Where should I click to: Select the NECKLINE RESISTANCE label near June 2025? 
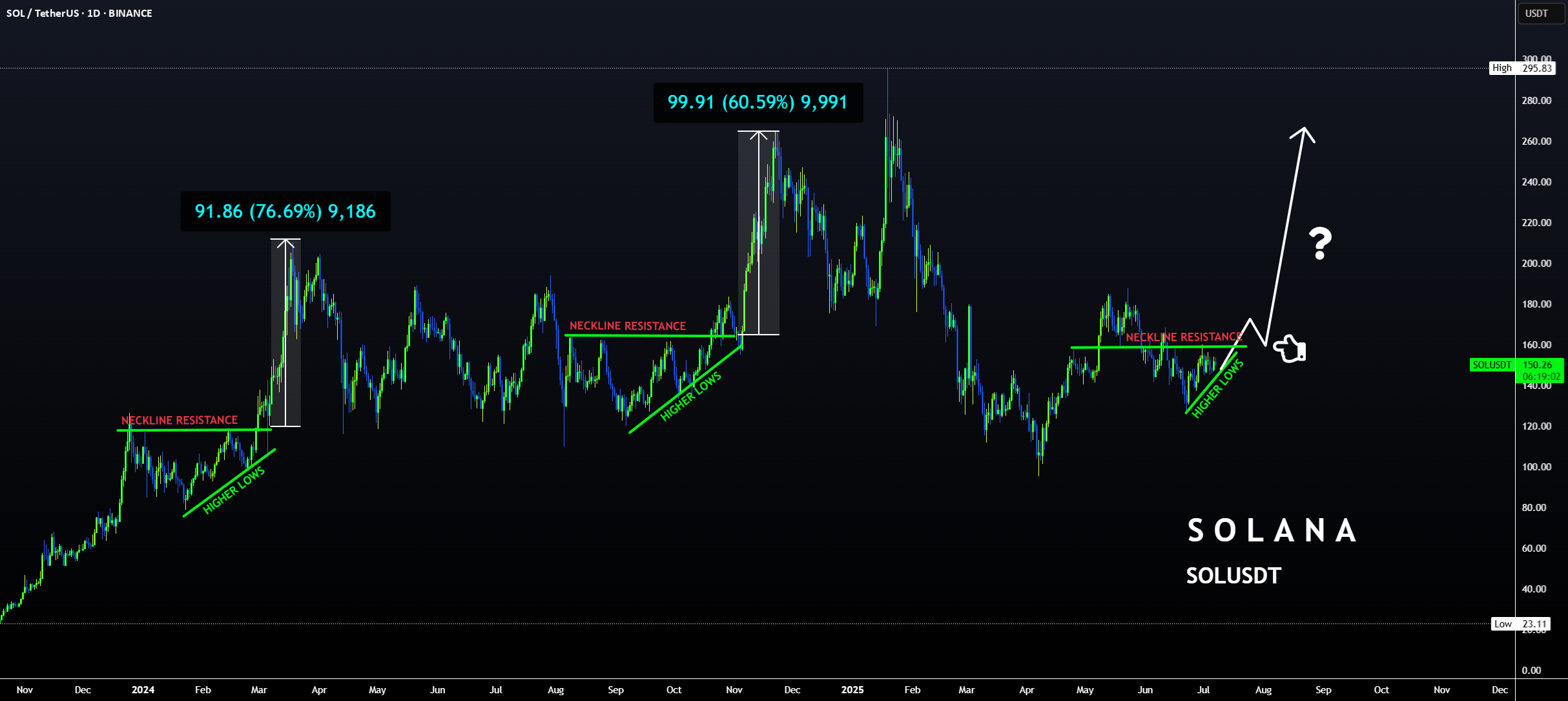pyautogui.click(x=1184, y=337)
